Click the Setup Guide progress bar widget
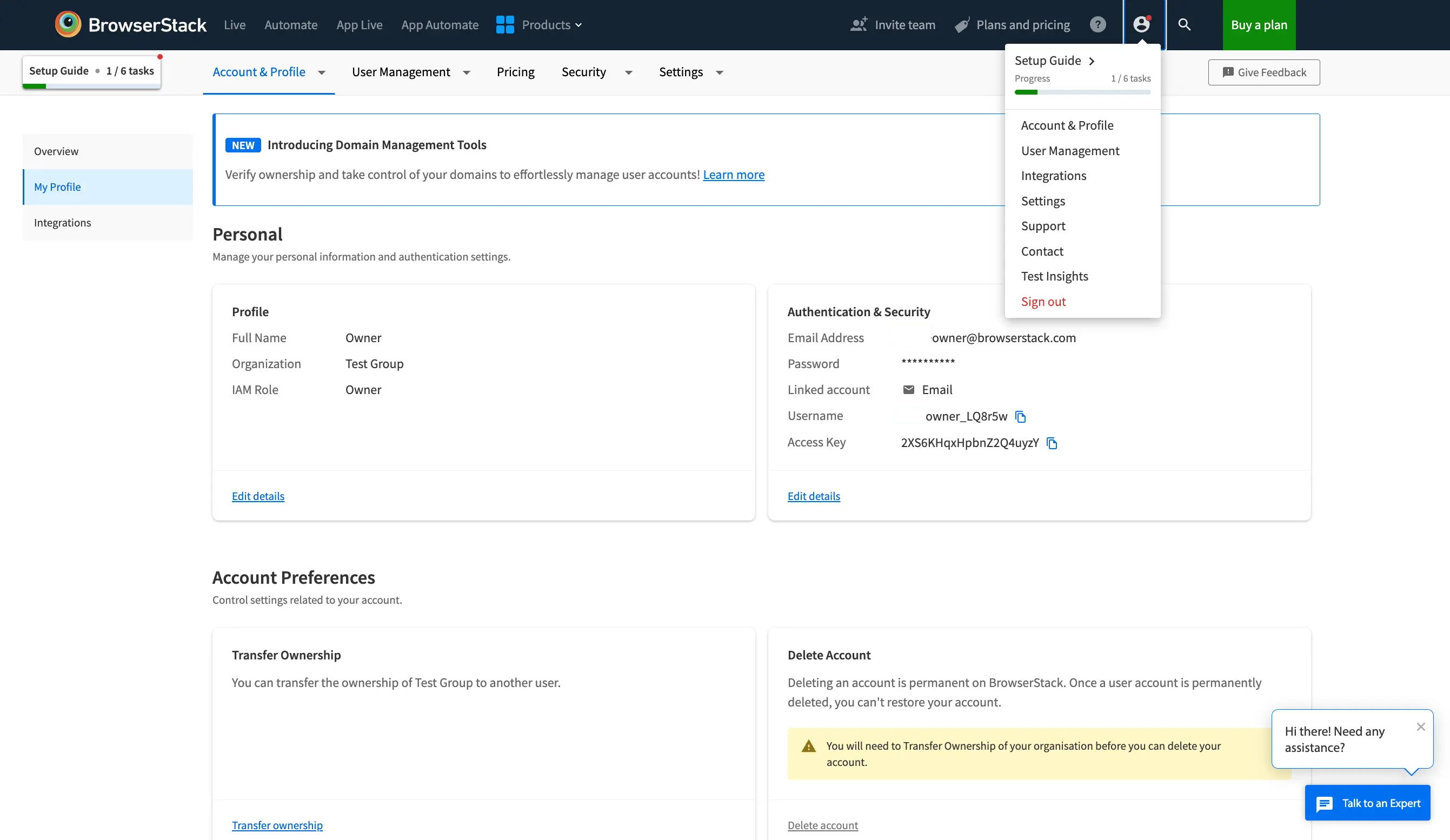1450x840 pixels. (91, 72)
